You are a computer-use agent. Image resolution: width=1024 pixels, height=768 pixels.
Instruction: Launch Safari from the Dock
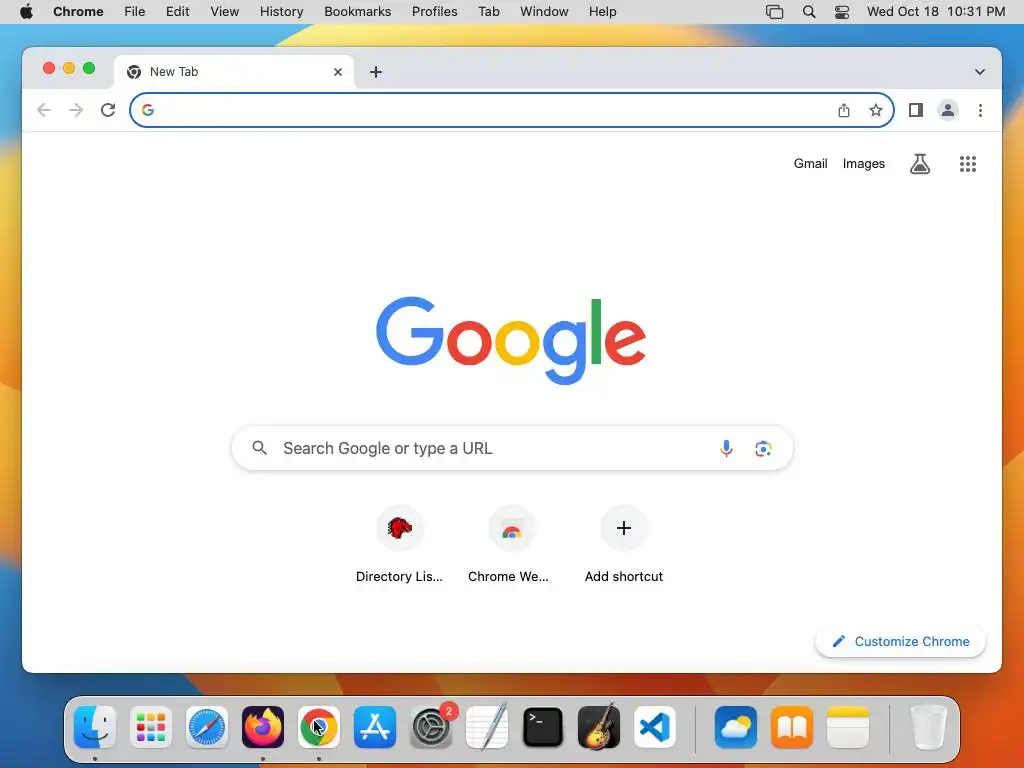coord(207,726)
